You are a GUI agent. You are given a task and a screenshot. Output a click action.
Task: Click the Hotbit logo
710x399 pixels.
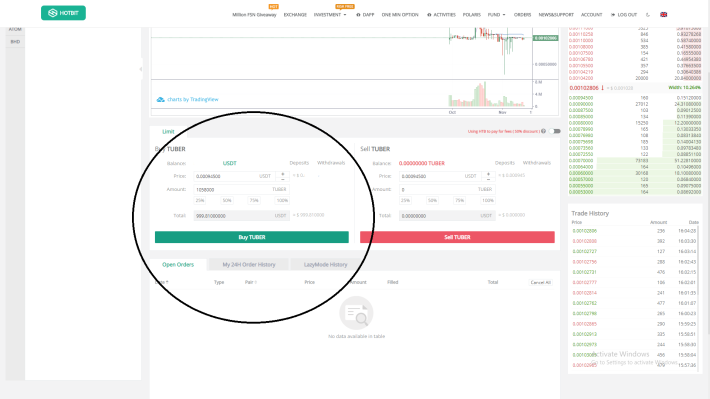[x=63, y=13]
